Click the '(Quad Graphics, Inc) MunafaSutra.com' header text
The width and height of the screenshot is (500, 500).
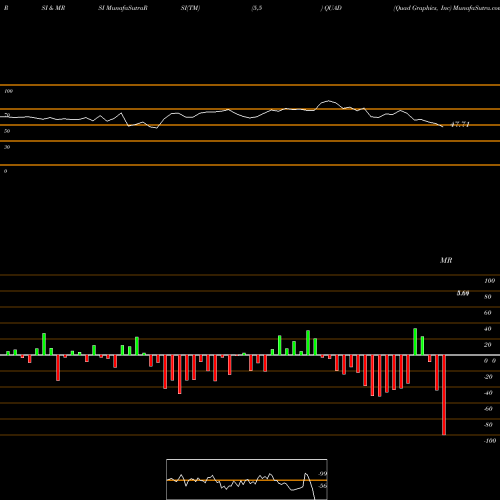446,8
